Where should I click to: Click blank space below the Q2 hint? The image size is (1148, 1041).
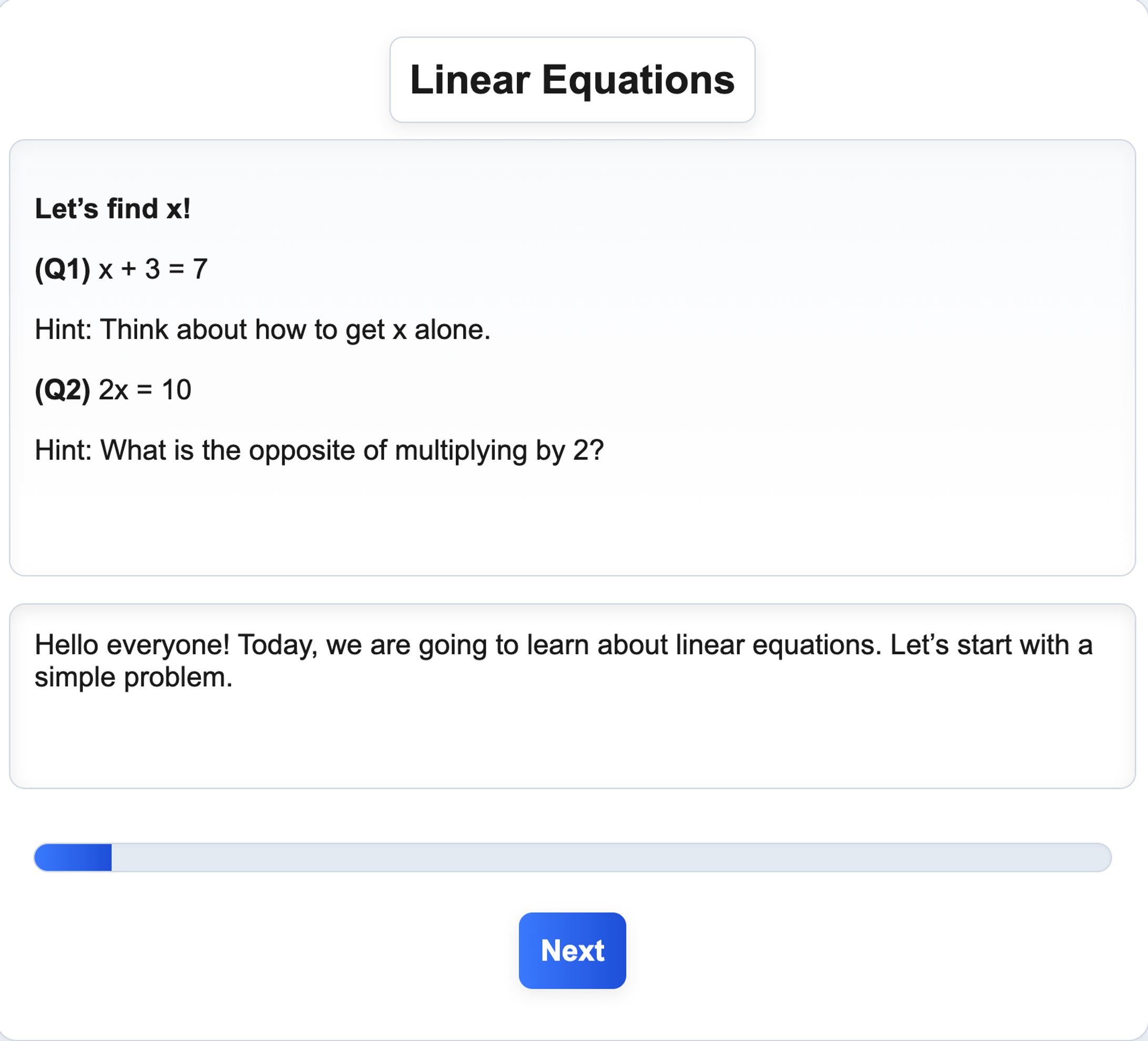[x=569, y=518]
